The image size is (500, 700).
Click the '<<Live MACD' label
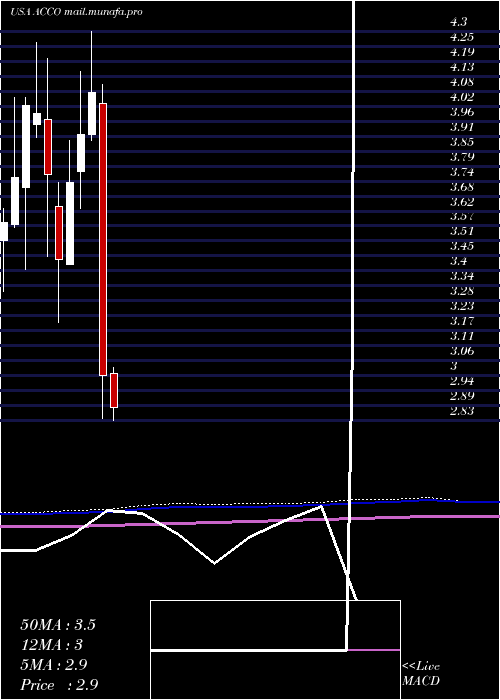click(421, 674)
